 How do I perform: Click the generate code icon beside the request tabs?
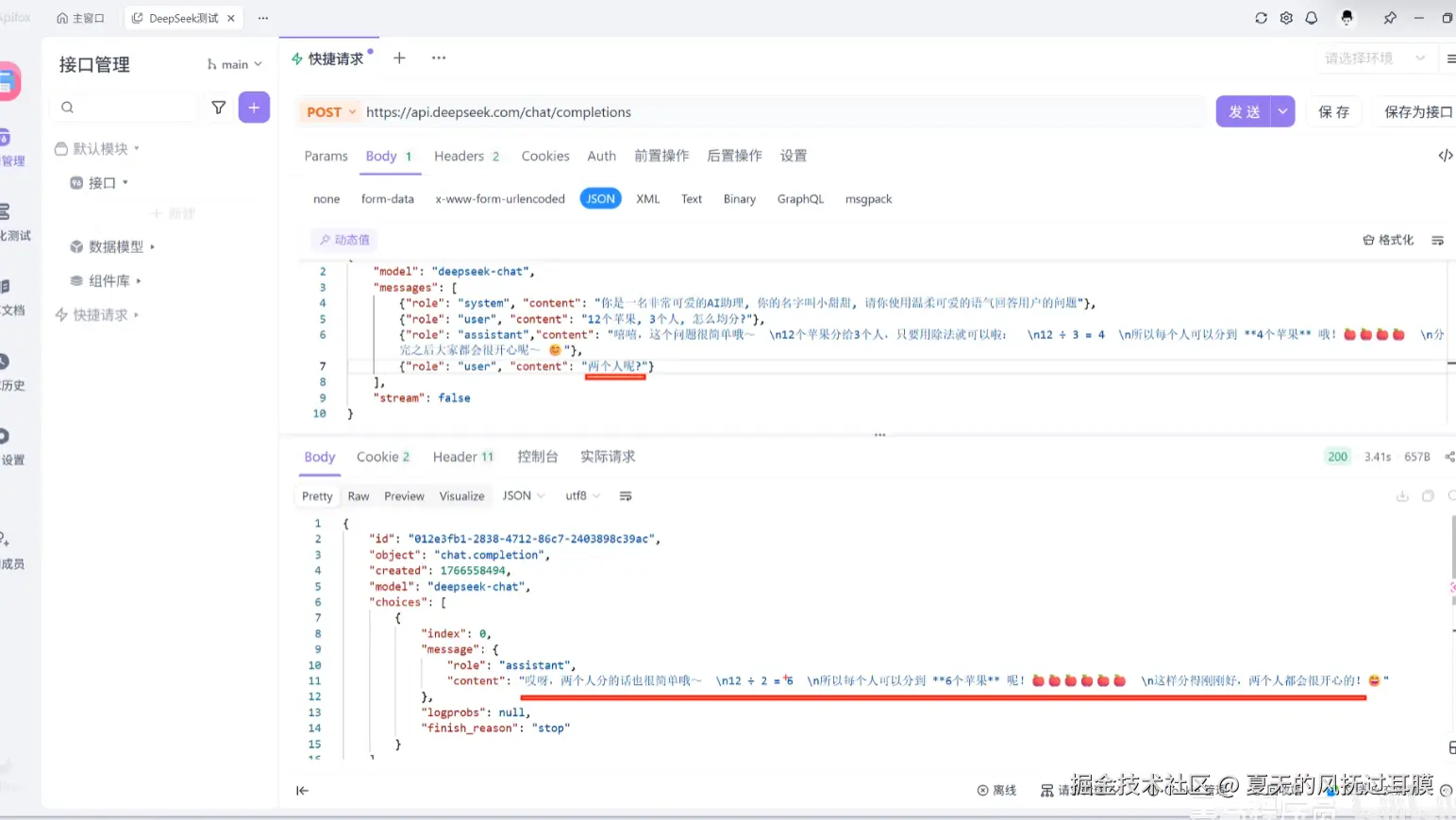[1445, 156]
